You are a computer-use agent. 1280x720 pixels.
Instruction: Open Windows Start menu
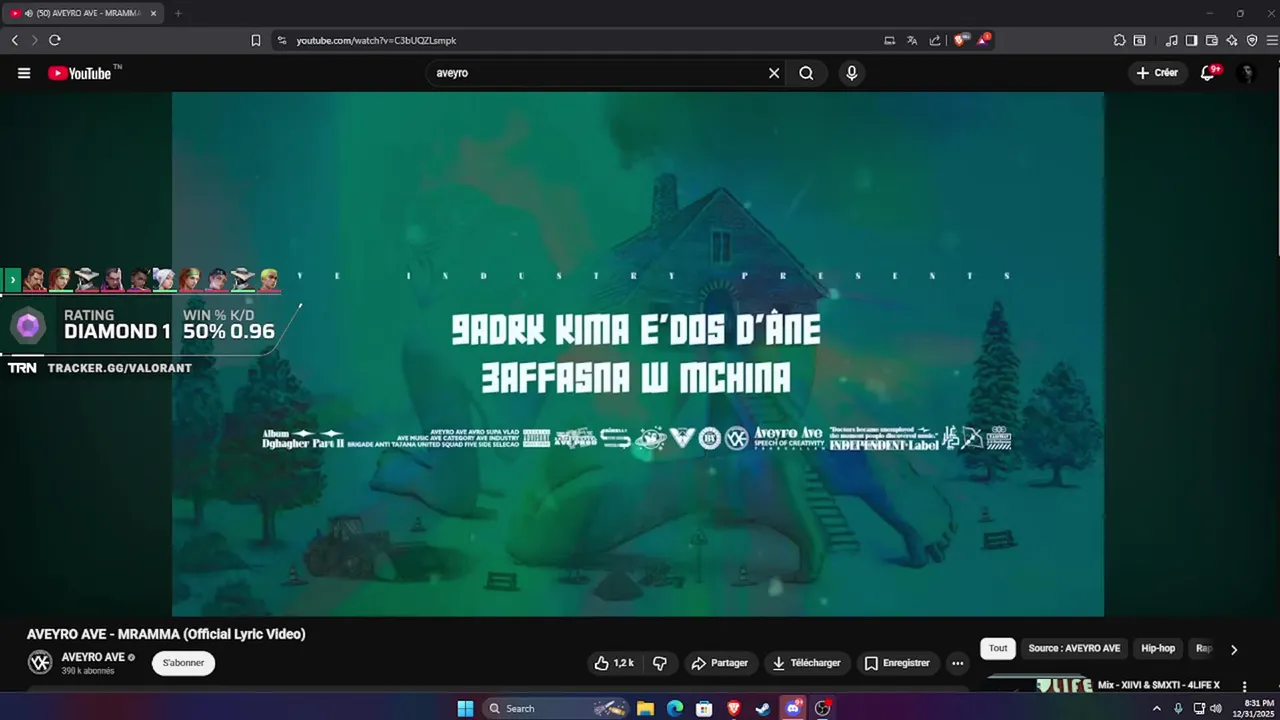point(465,708)
